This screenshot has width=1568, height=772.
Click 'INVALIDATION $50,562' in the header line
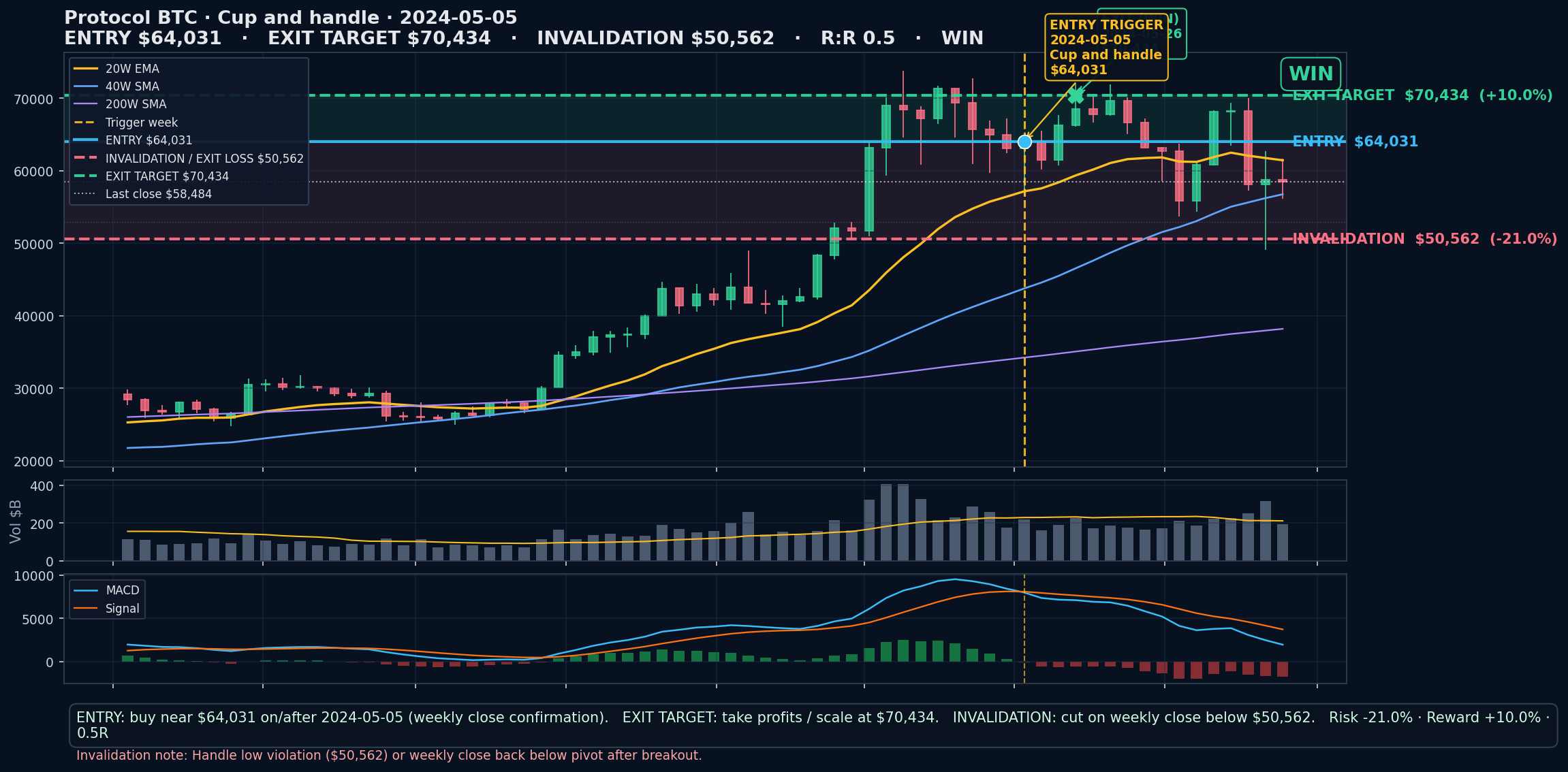tap(655, 38)
